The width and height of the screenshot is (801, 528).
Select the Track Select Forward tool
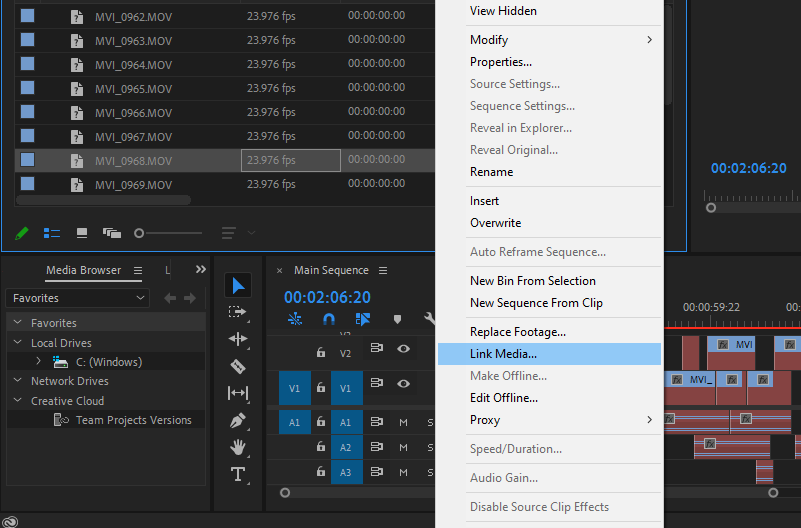click(x=238, y=312)
